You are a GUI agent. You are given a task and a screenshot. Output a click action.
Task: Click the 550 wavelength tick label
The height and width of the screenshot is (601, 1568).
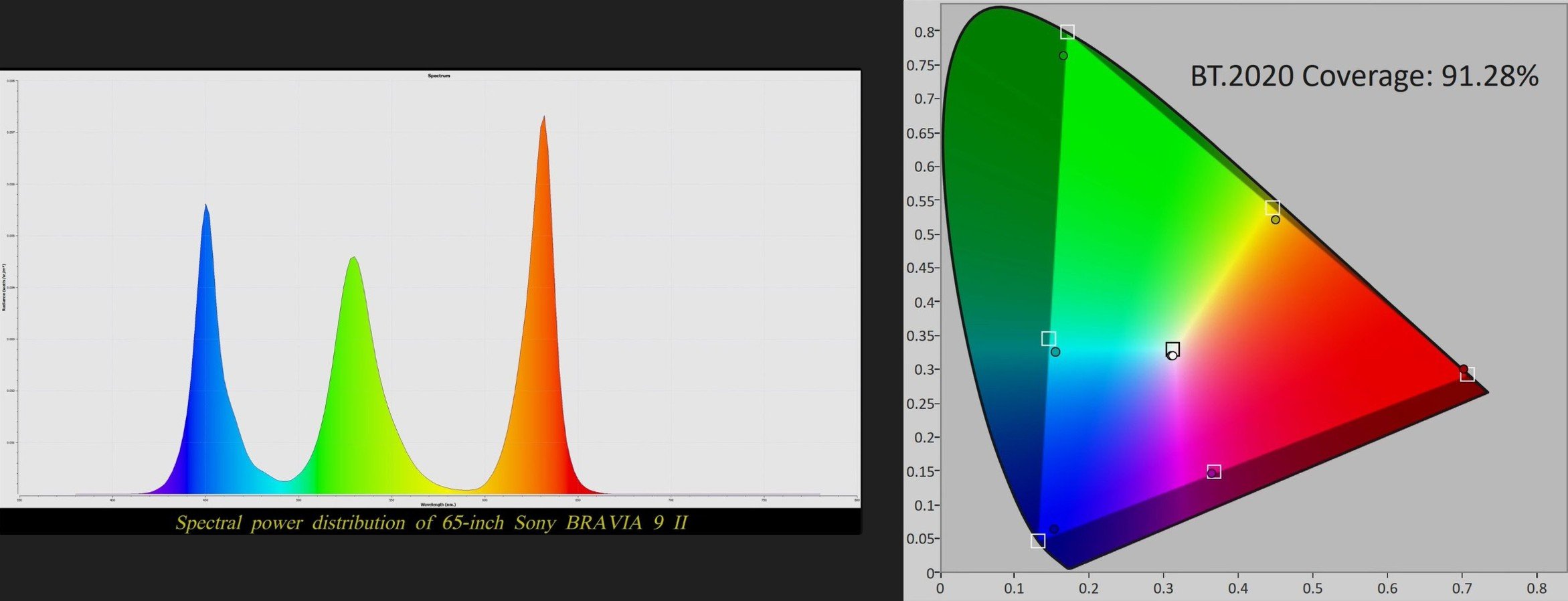click(391, 500)
